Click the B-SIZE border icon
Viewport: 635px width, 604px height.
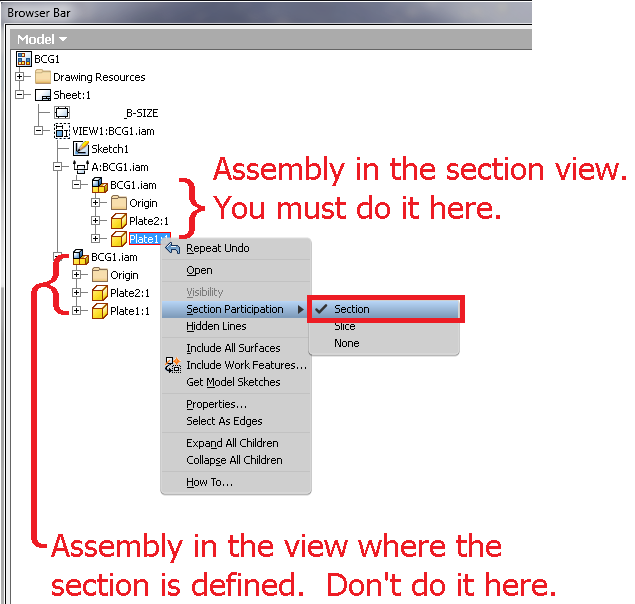coord(62,113)
